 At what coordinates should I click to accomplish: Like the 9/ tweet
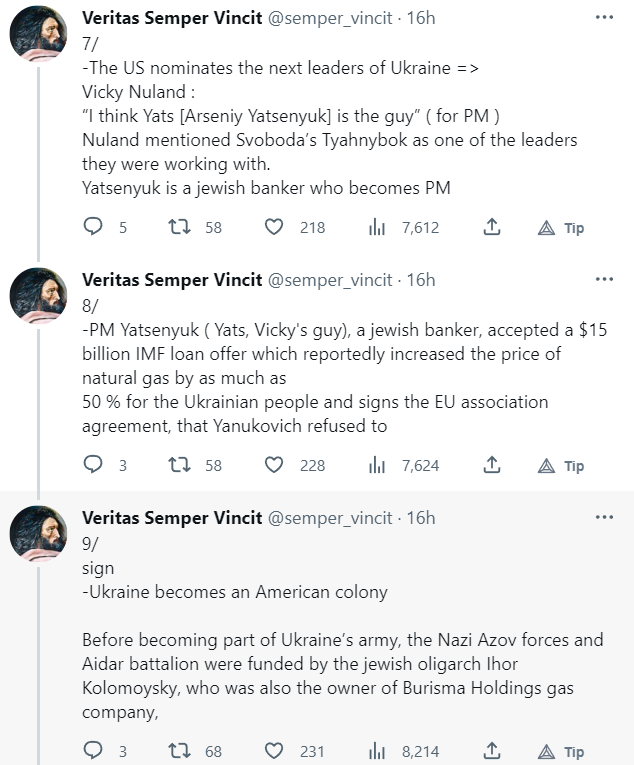pyautogui.click(x=274, y=751)
